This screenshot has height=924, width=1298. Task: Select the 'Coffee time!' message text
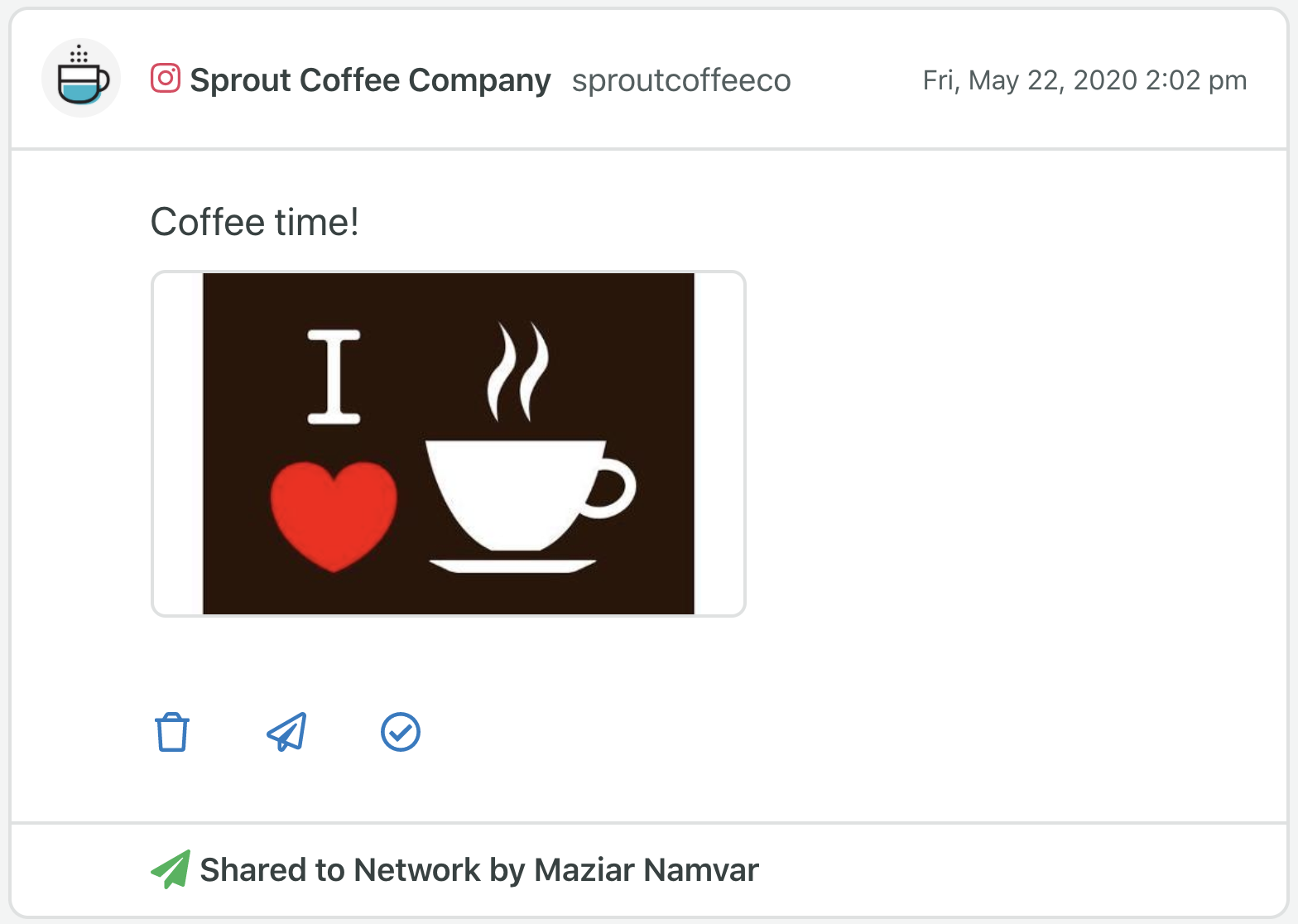[254, 222]
